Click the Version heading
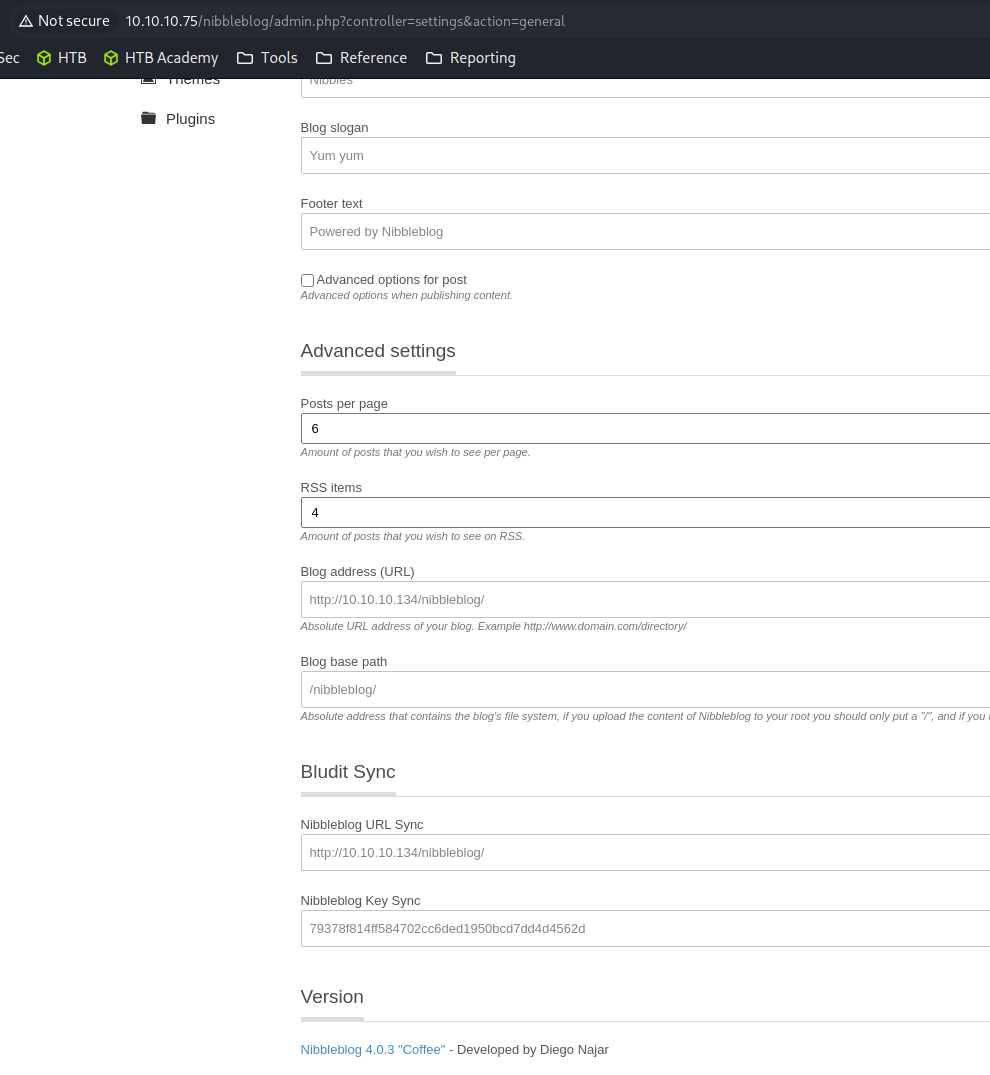Viewport: 990px width, 1075px height. click(x=332, y=997)
